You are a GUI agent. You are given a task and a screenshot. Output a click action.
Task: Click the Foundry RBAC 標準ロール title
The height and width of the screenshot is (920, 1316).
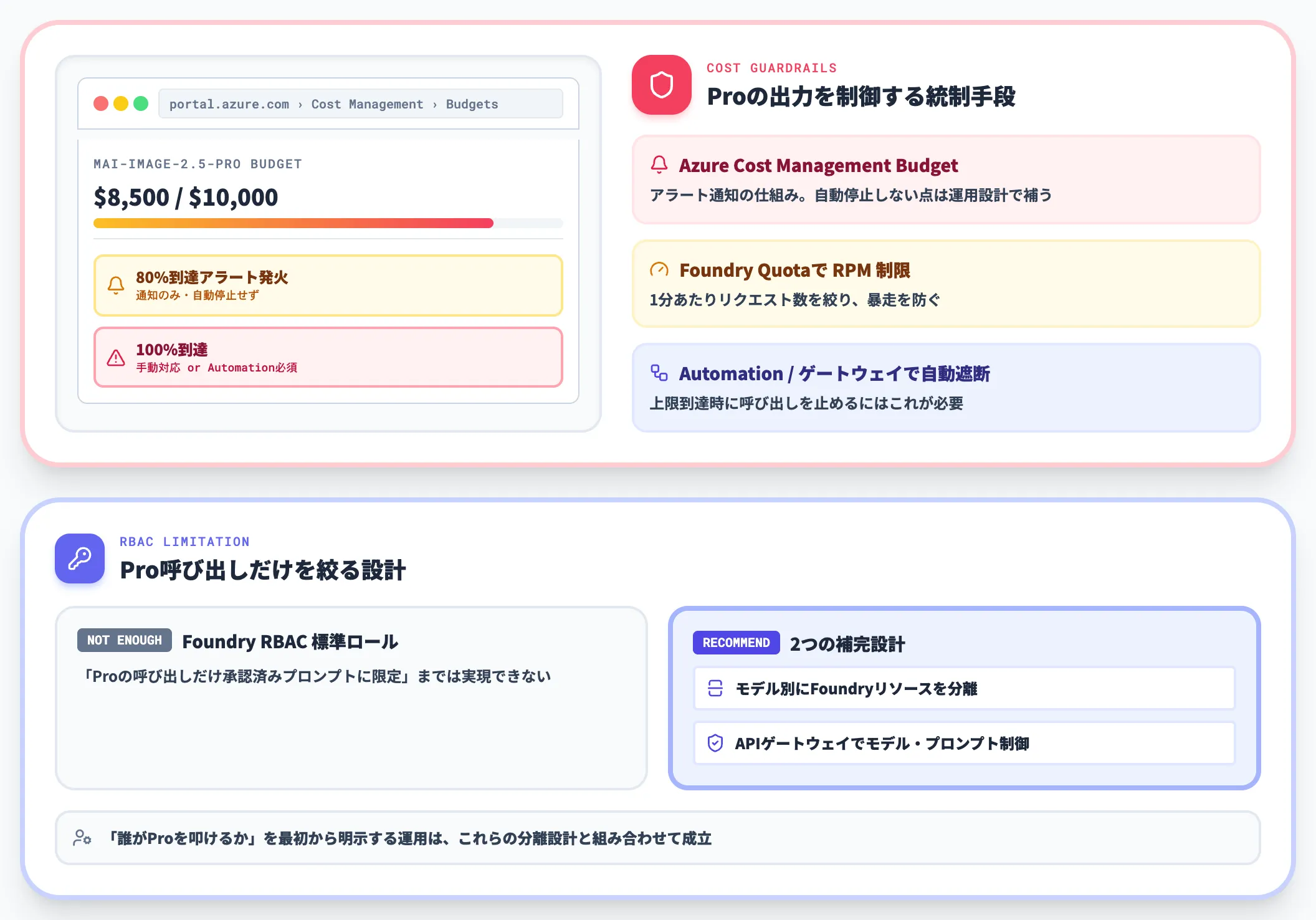(290, 641)
